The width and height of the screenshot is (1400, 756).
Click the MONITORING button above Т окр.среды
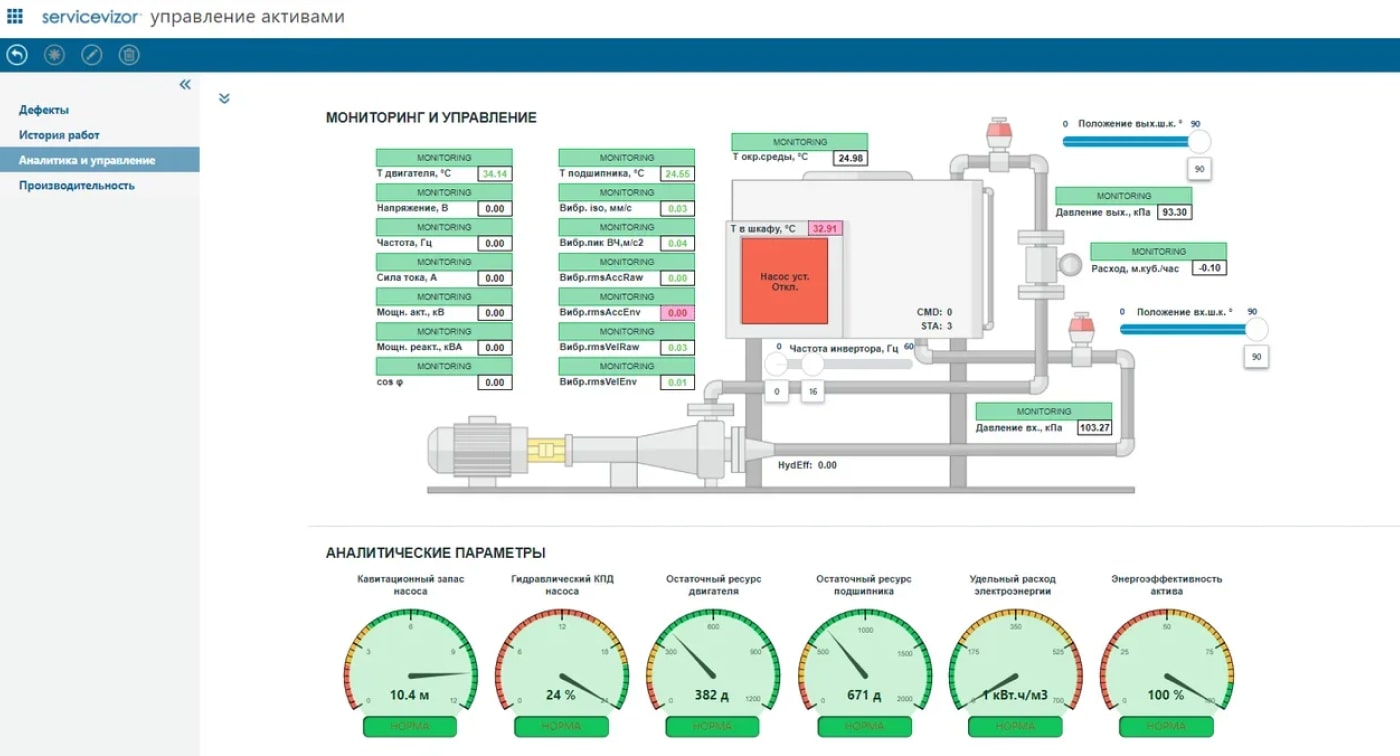(800, 142)
